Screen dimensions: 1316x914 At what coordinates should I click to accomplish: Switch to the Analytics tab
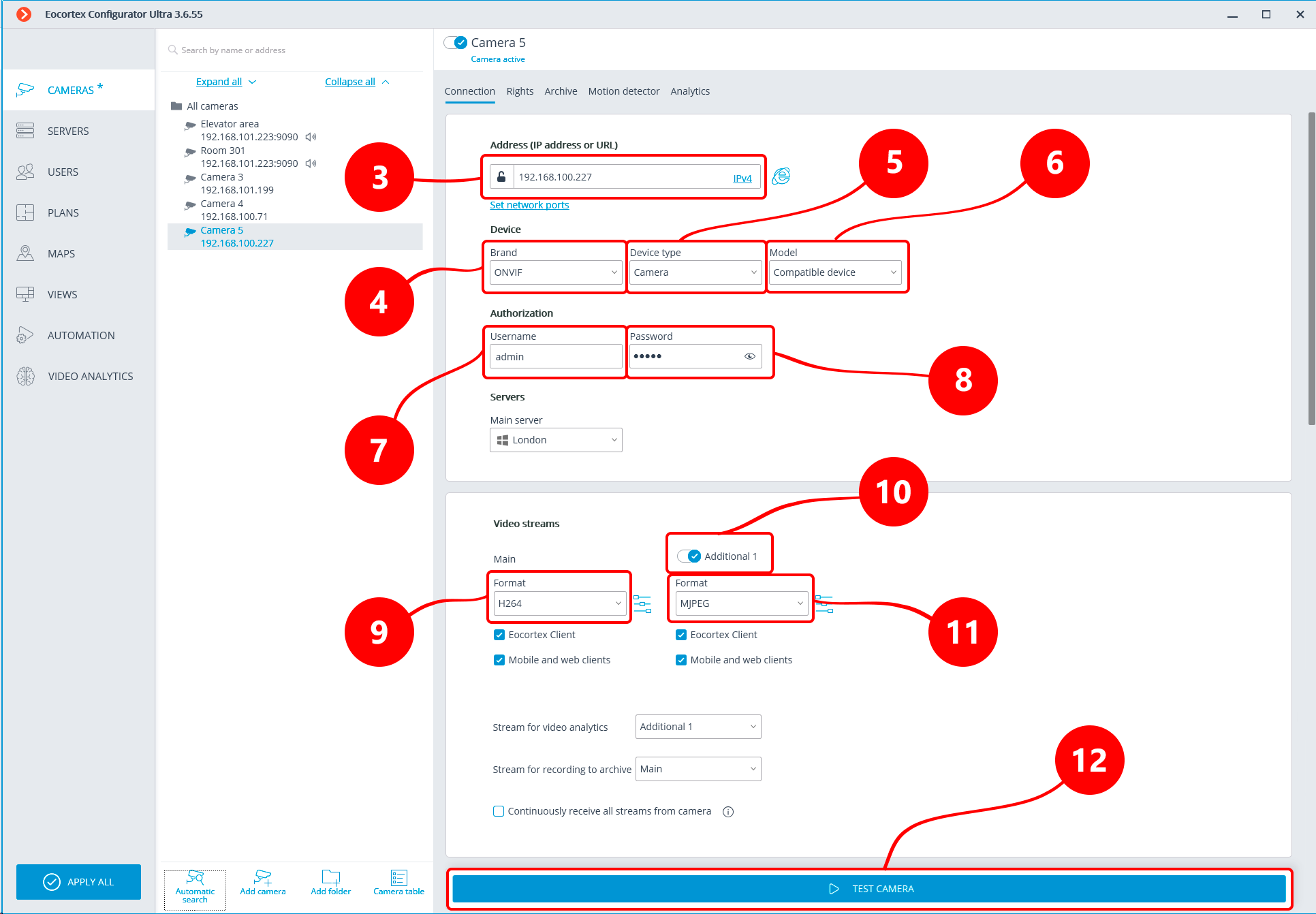tap(690, 91)
